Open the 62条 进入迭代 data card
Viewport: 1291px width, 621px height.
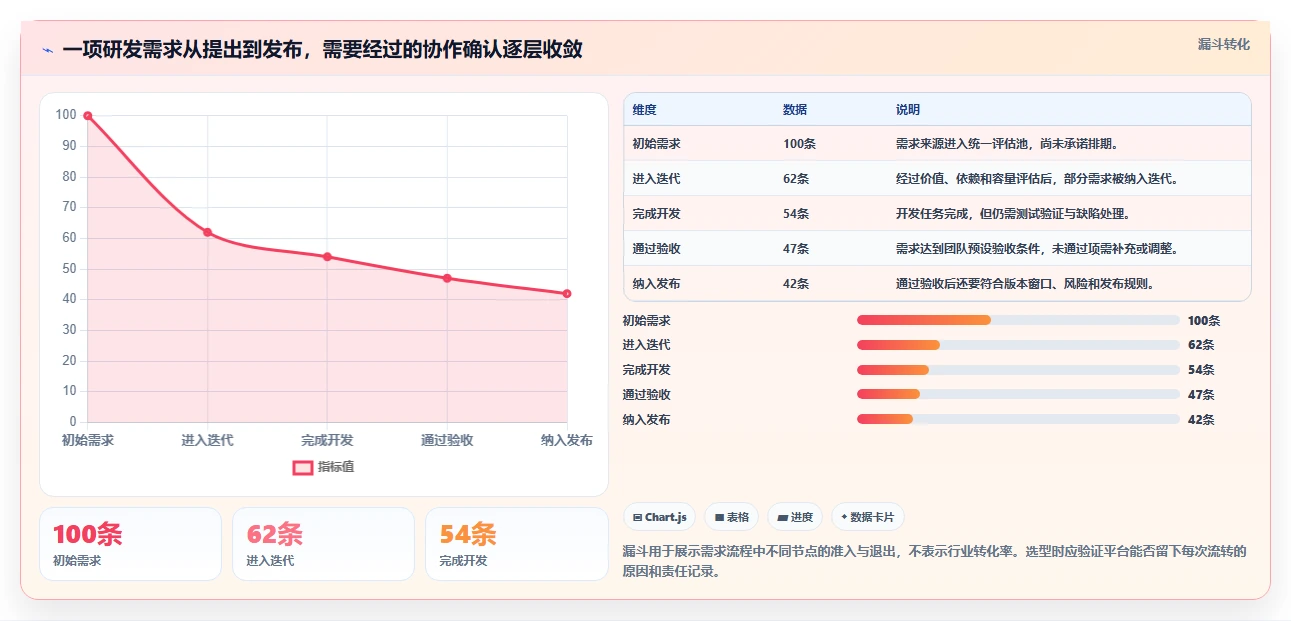(x=323, y=544)
